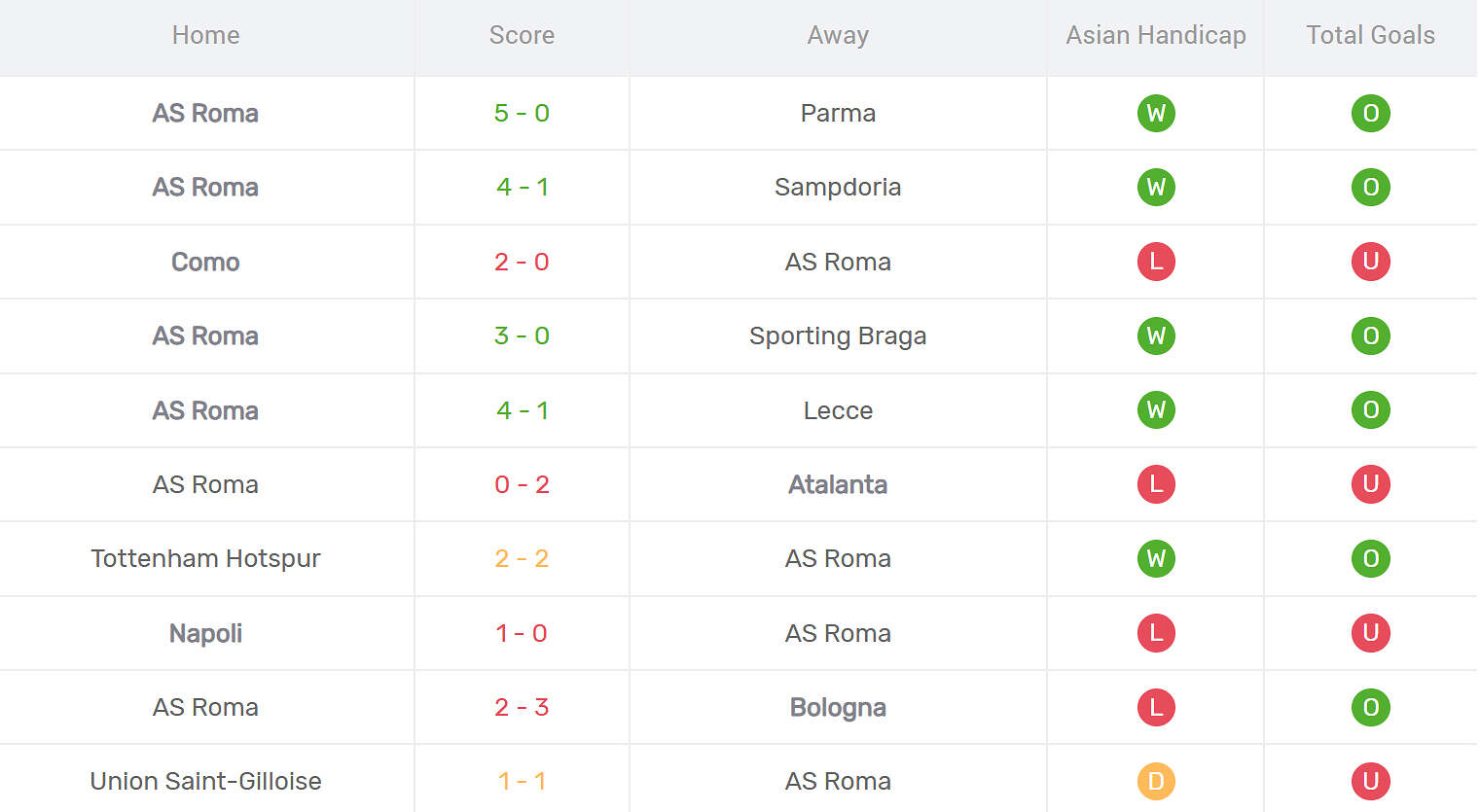Image resolution: width=1480 pixels, height=812 pixels.
Task: Click the yellow D badge in Union Saint-Gilloise row
Action: tap(1156, 781)
